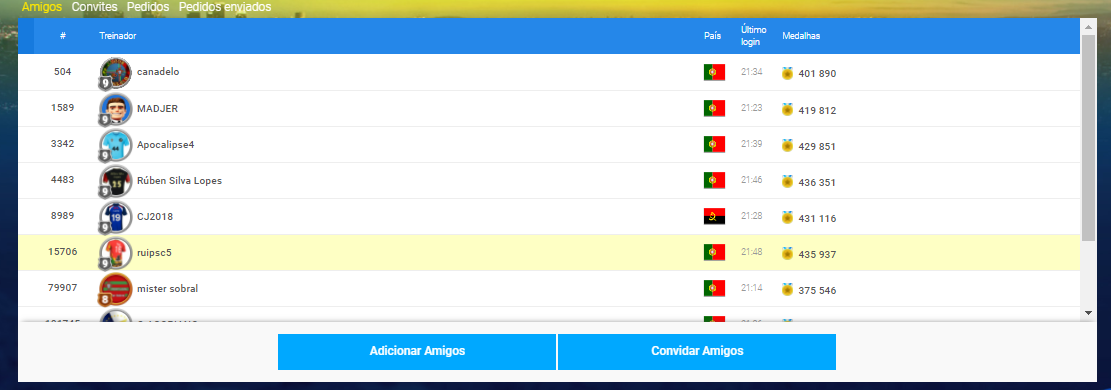This screenshot has width=1111, height=390.
Task: Open the Pedidos enviados tab
Action: tap(225, 7)
